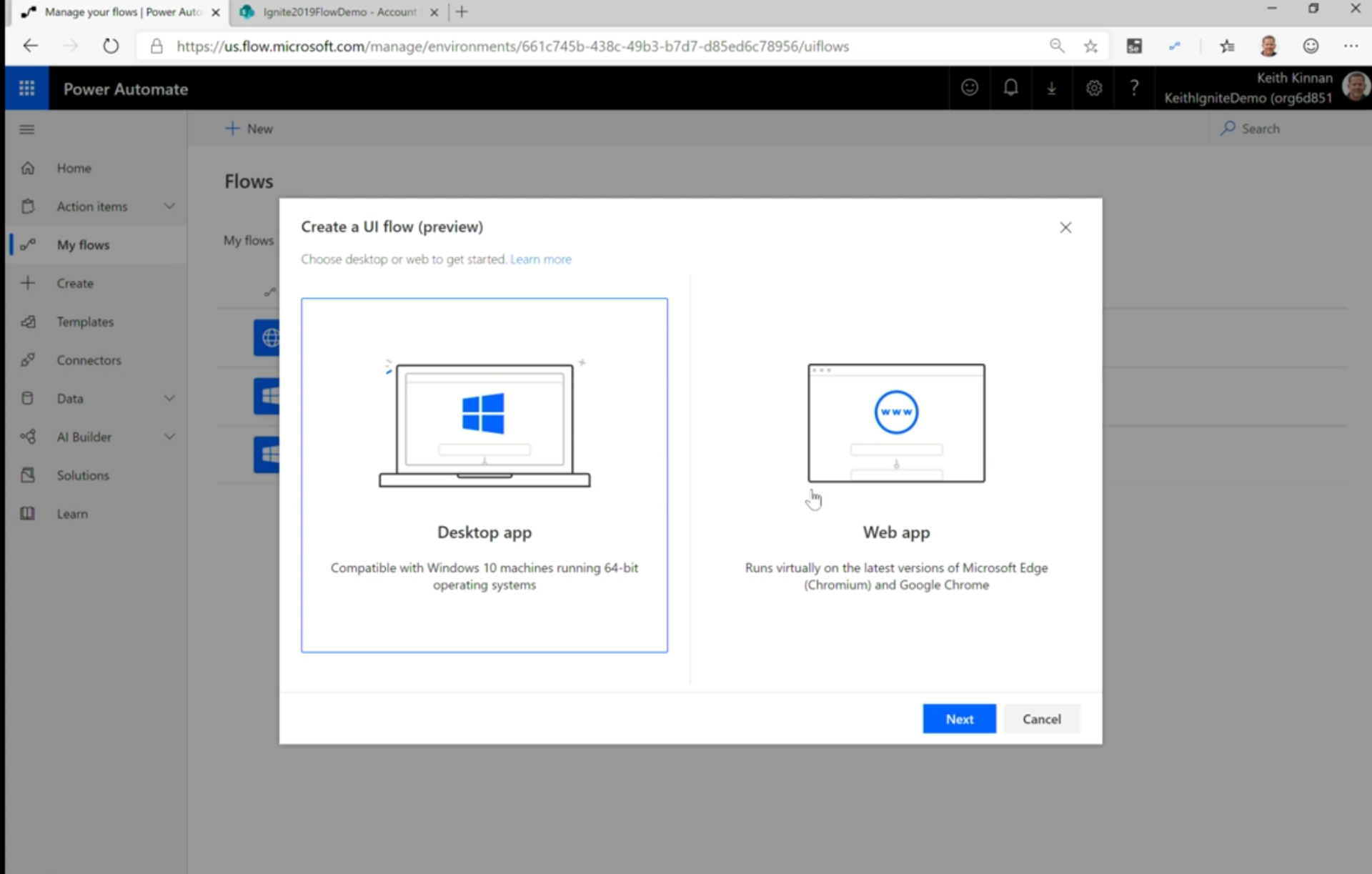Open Connectors in sidebar
Image resolution: width=1372 pixels, height=874 pixels.
tap(89, 360)
